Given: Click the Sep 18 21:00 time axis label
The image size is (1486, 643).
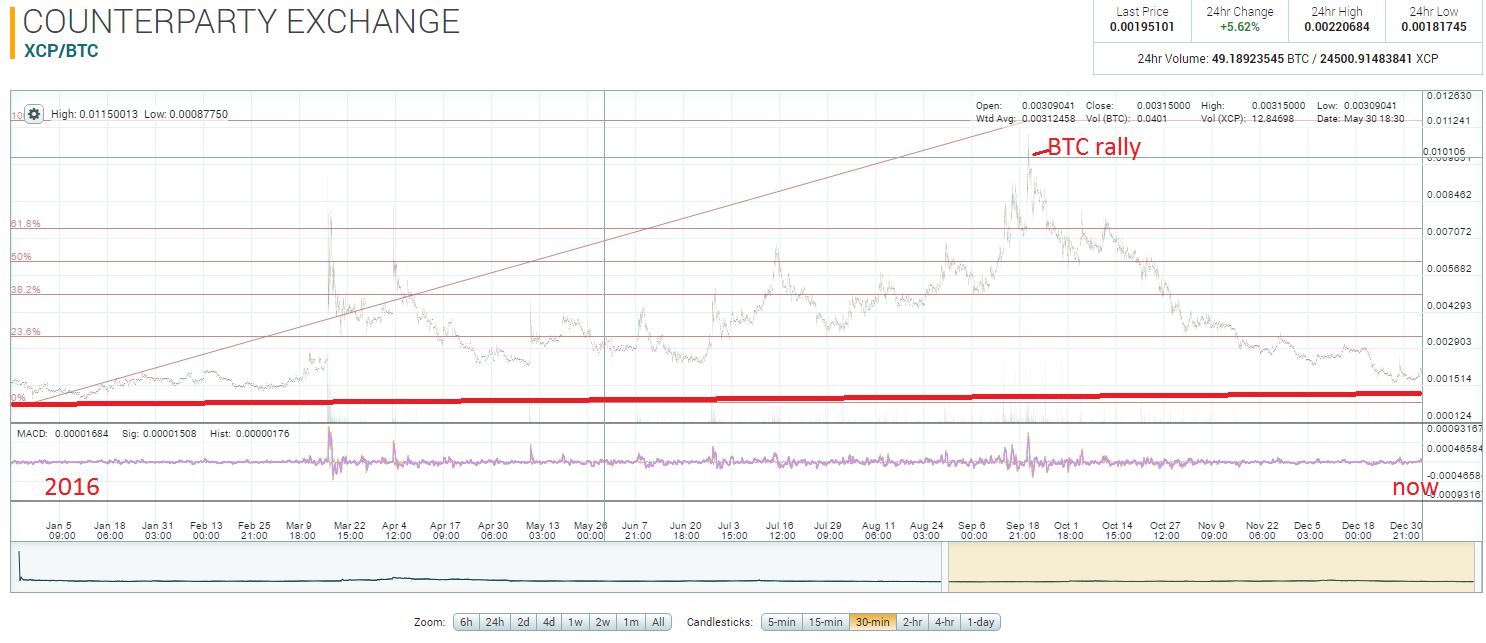Looking at the screenshot, I should pyautogui.click(x=1022, y=530).
